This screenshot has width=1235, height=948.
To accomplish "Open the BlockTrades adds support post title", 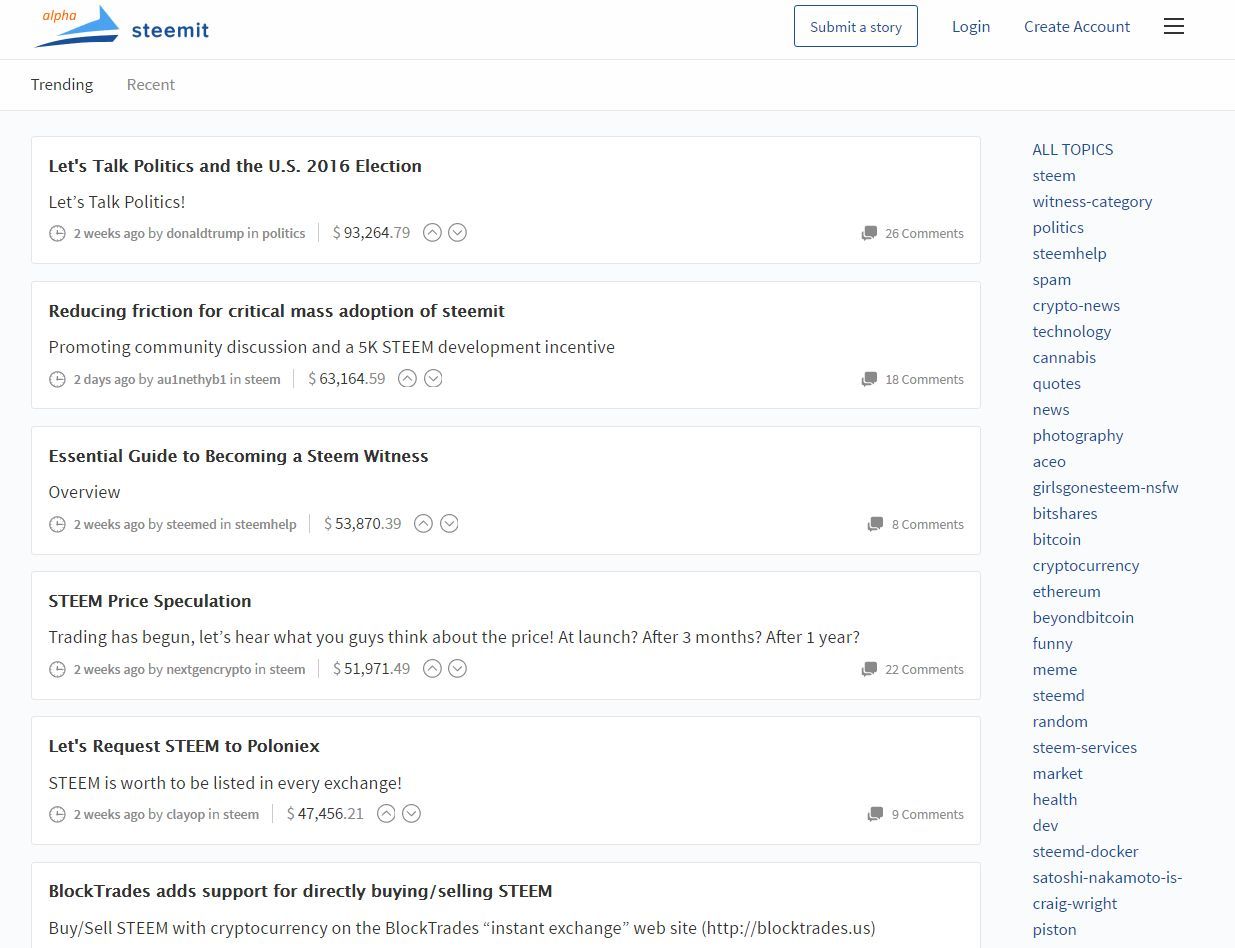I will point(300,891).
